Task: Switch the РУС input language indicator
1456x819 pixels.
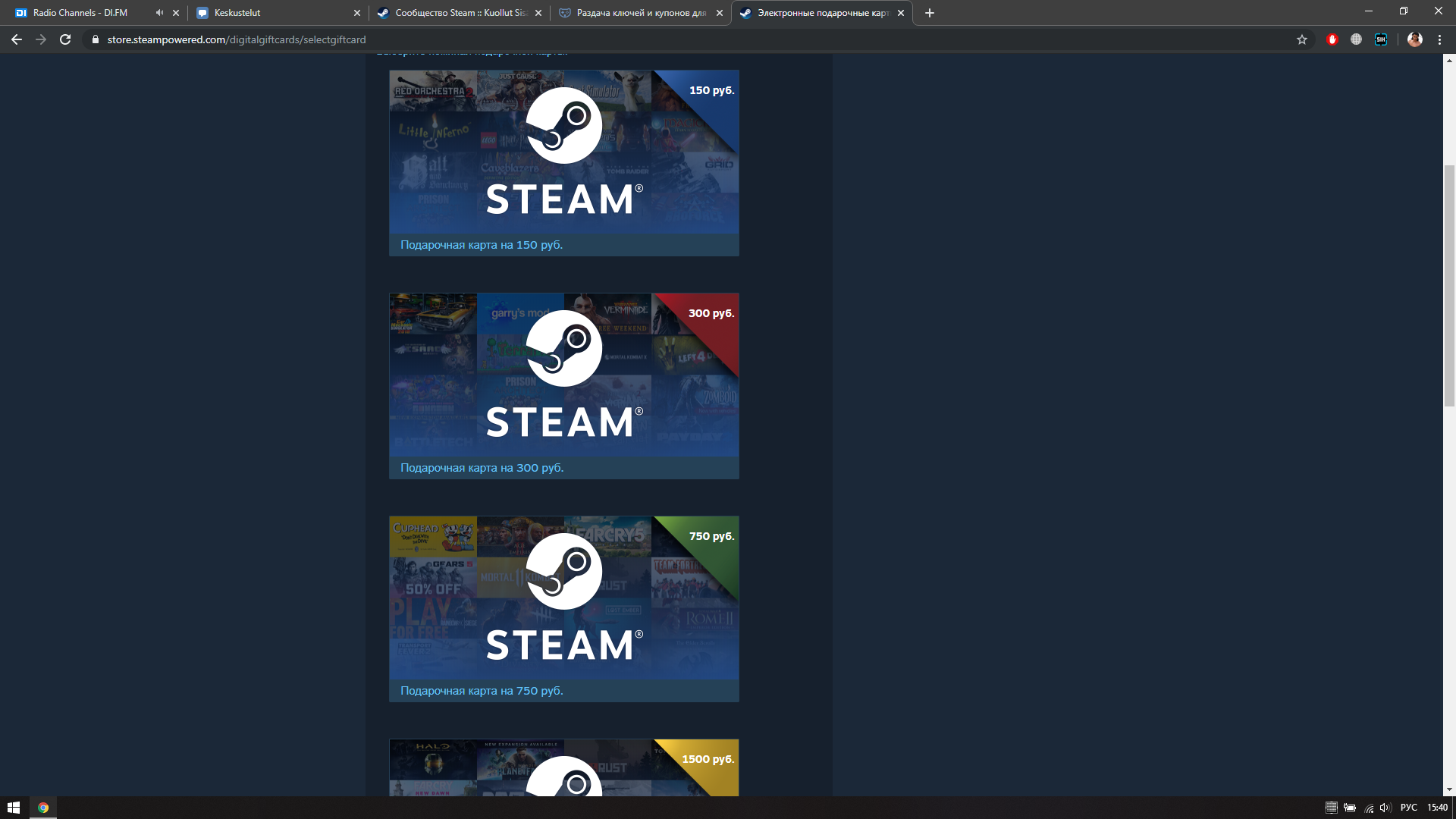Action: (1409, 808)
